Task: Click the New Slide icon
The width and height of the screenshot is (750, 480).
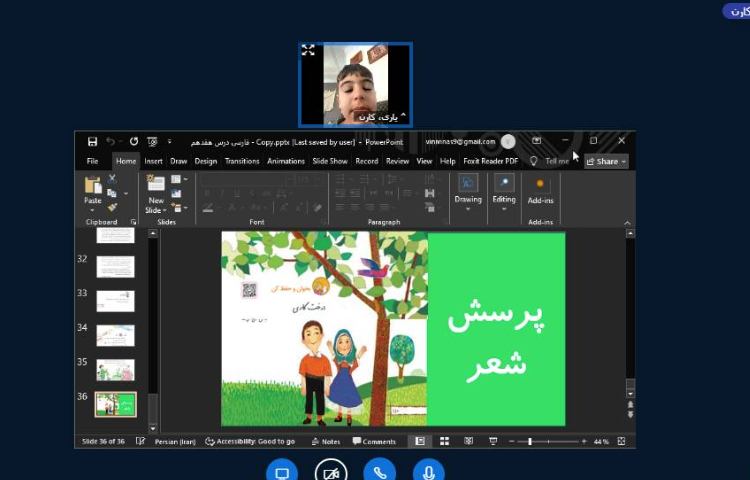Action: tap(156, 184)
